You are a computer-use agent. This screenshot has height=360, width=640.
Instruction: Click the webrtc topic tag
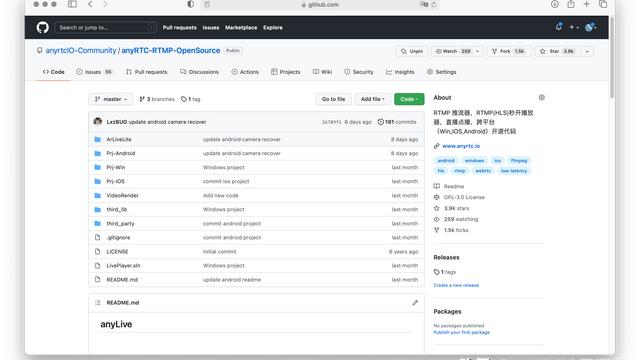point(483,171)
